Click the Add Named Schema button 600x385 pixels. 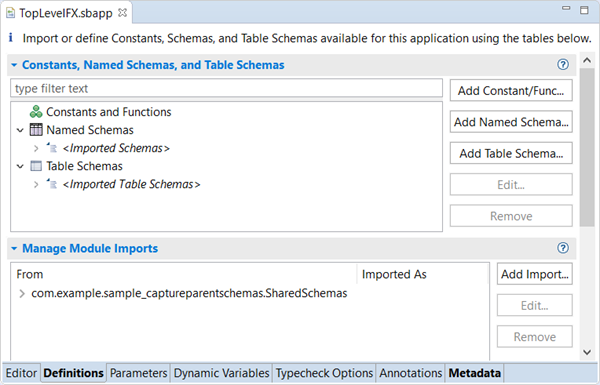click(x=511, y=122)
